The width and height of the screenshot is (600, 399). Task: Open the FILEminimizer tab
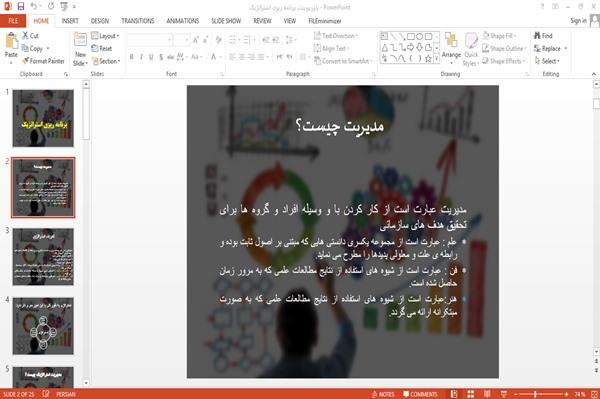click(324, 21)
